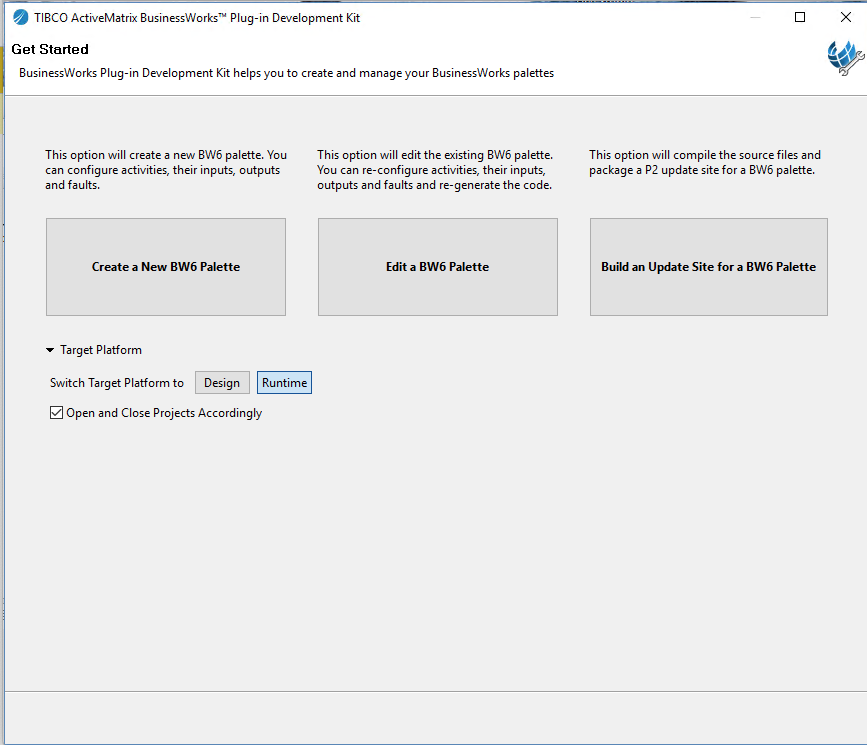Switch target platform to Design
Image resolution: width=867 pixels, height=745 pixels.
coord(222,383)
